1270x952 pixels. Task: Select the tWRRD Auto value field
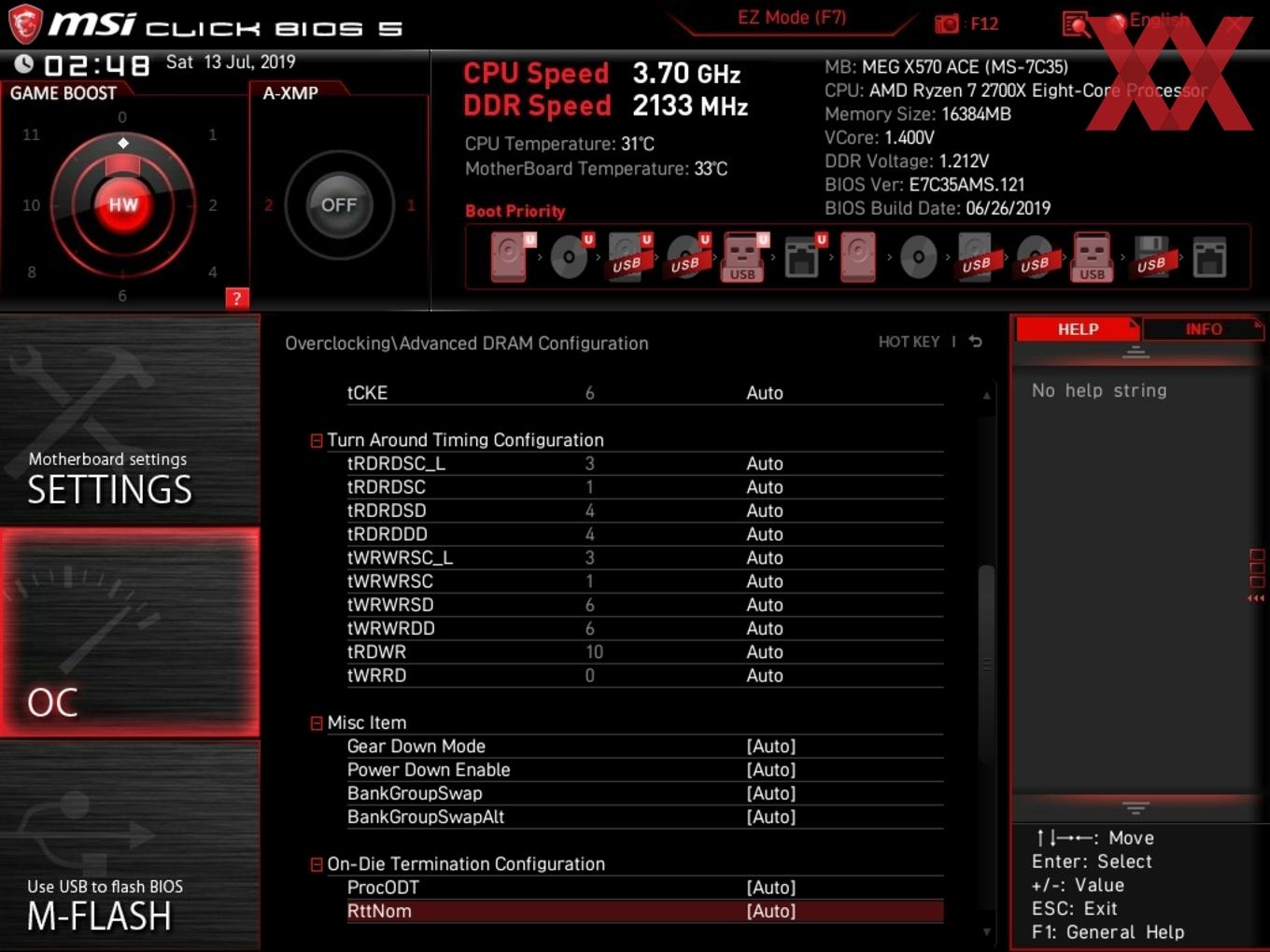coord(765,676)
